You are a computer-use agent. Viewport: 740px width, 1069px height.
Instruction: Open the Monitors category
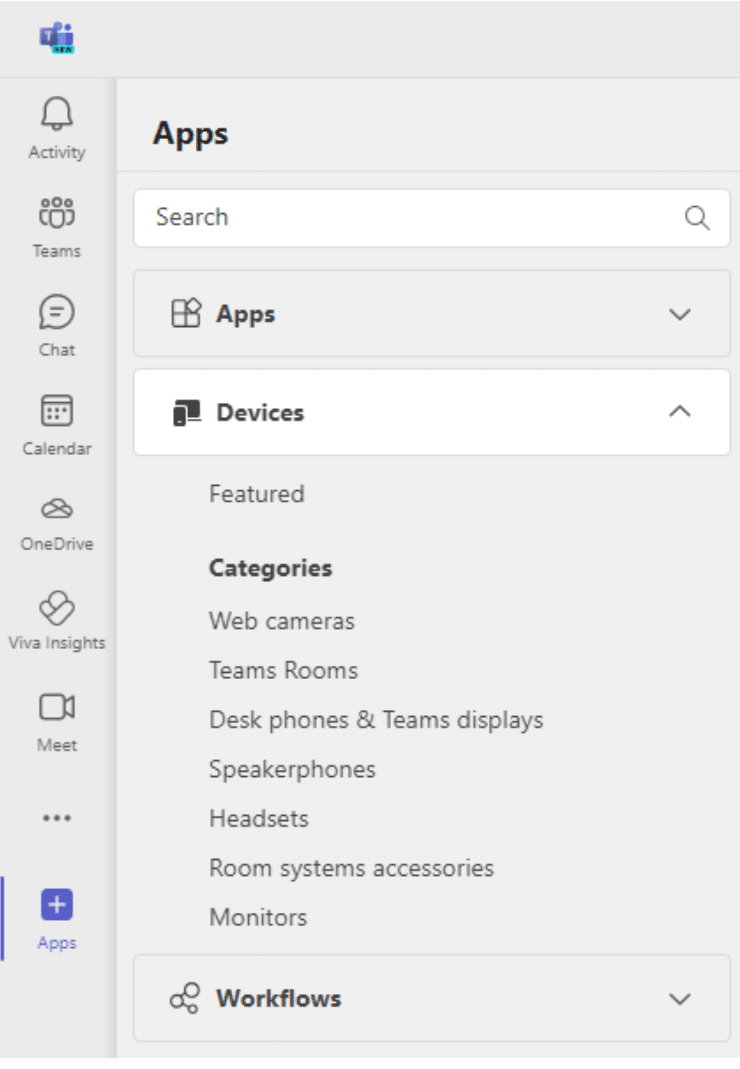[258, 917]
